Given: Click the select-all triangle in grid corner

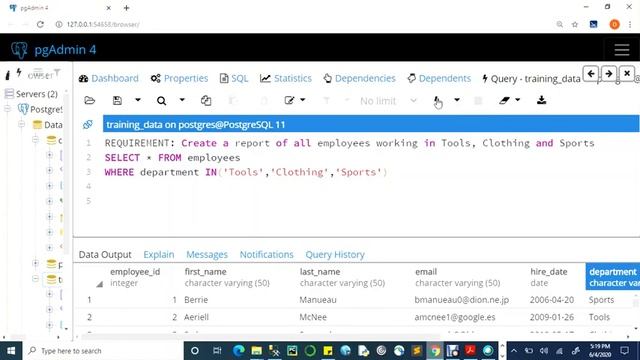Looking at the screenshot, I should [x=99, y=284].
